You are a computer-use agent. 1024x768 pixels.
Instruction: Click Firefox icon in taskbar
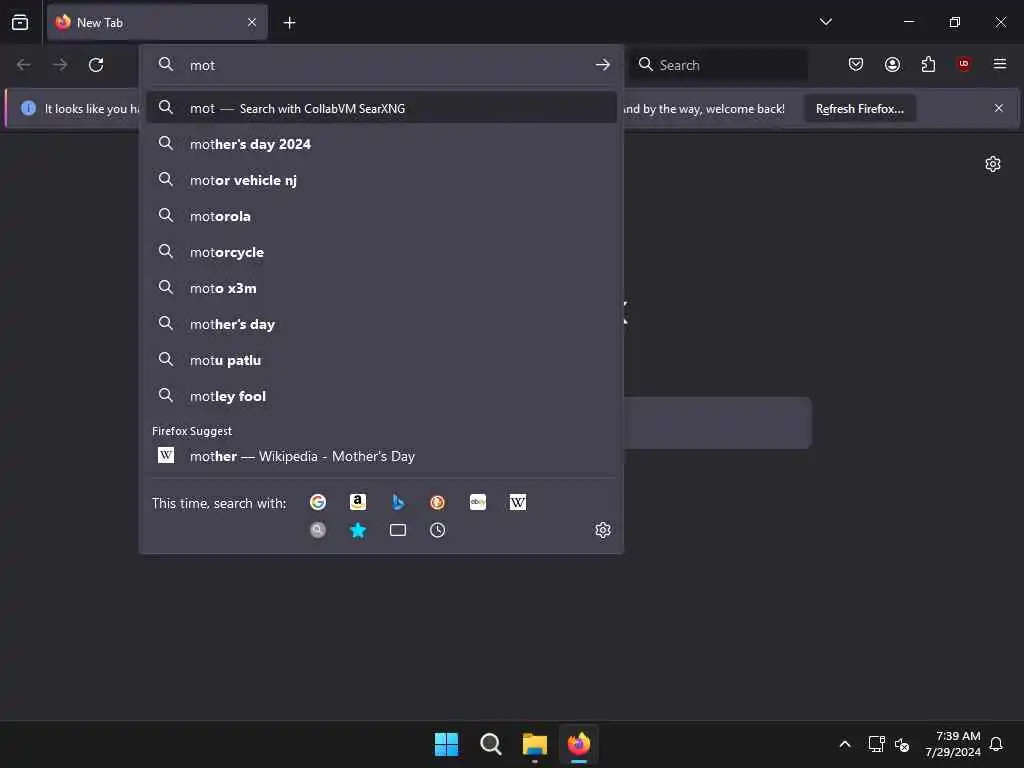coord(579,744)
